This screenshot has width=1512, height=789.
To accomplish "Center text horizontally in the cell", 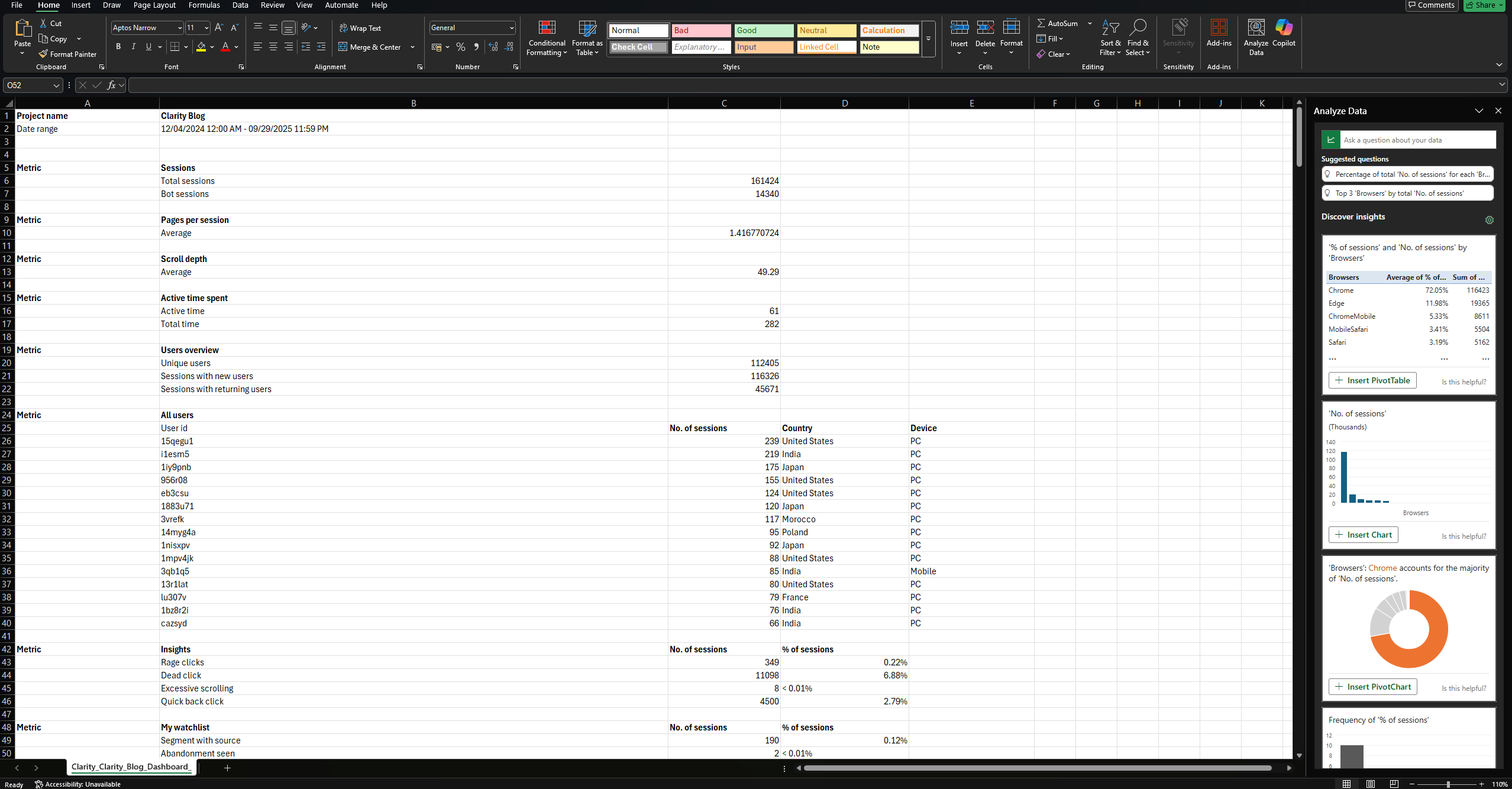I will (x=273, y=47).
